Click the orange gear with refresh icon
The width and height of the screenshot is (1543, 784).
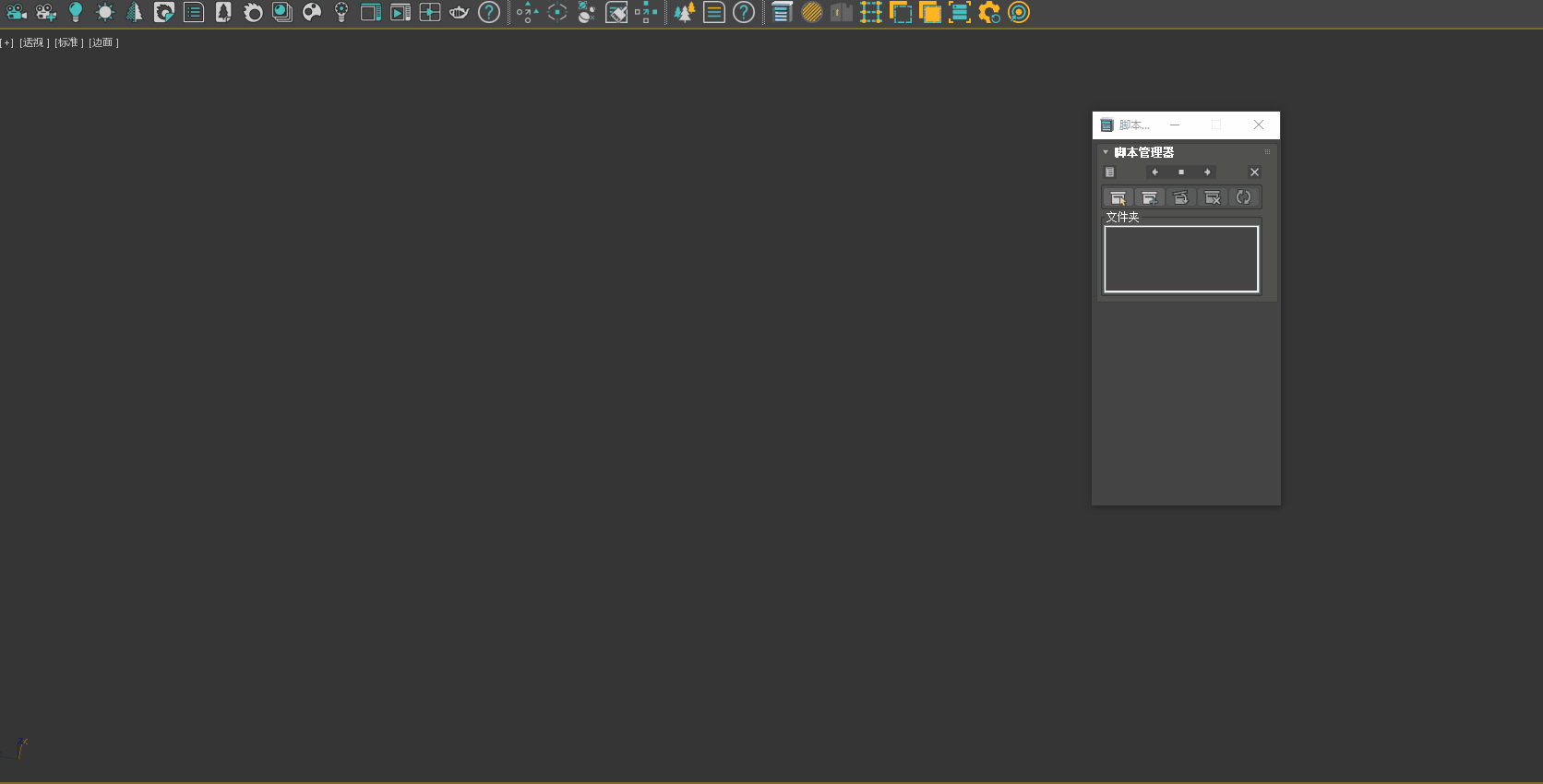(x=989, y=12)
